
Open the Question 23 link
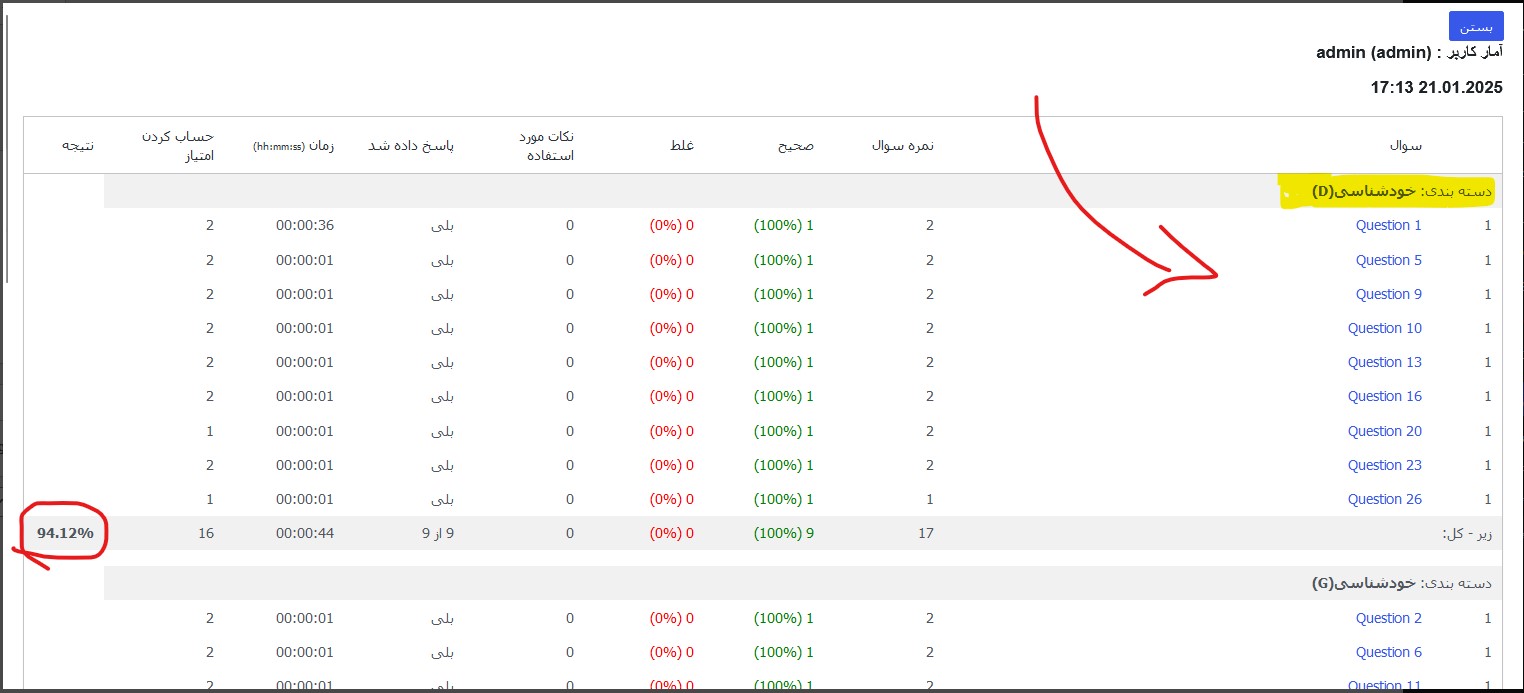[1384, 465]
